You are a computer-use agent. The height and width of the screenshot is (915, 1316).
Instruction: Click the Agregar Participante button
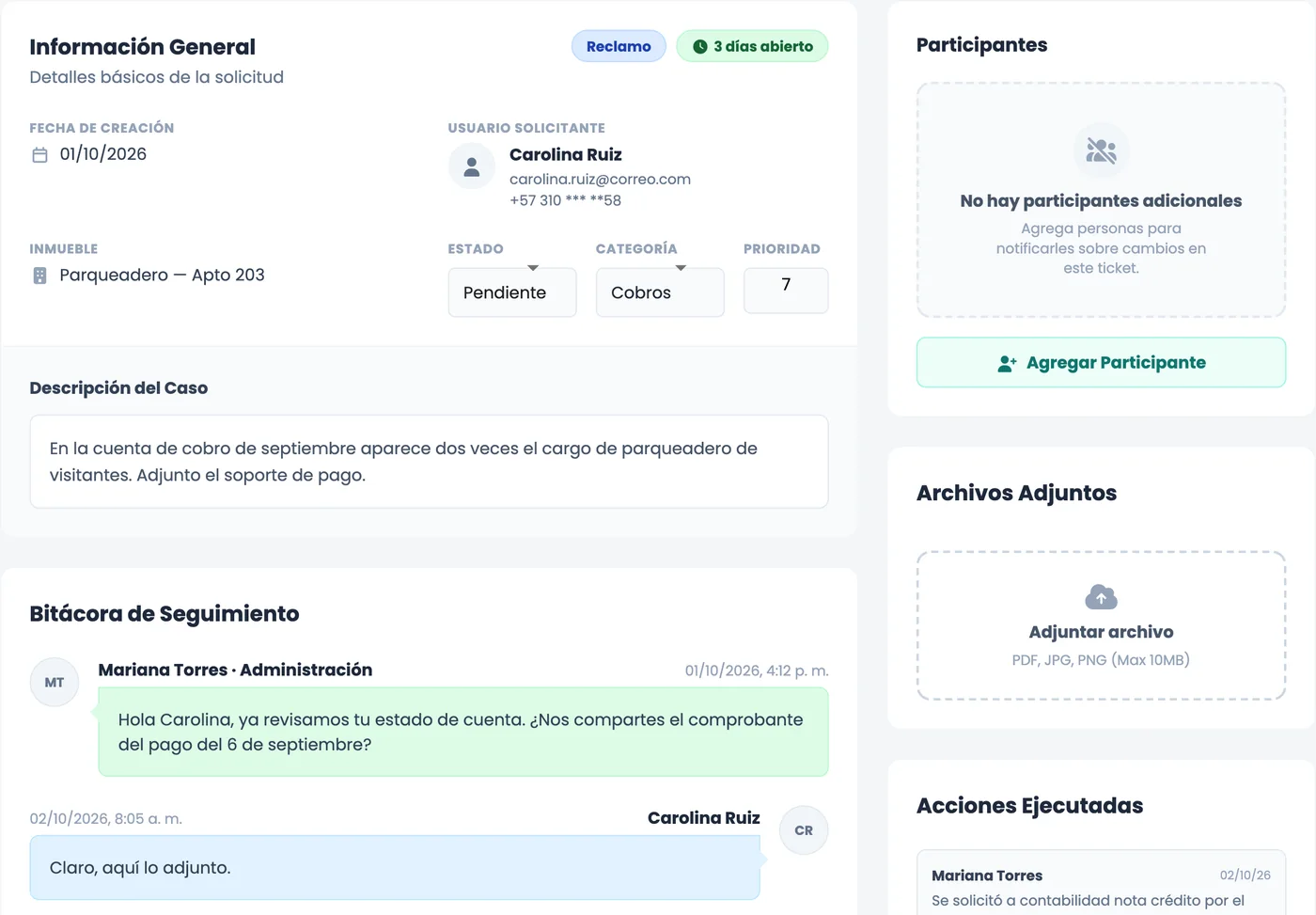pos(1101,362)
